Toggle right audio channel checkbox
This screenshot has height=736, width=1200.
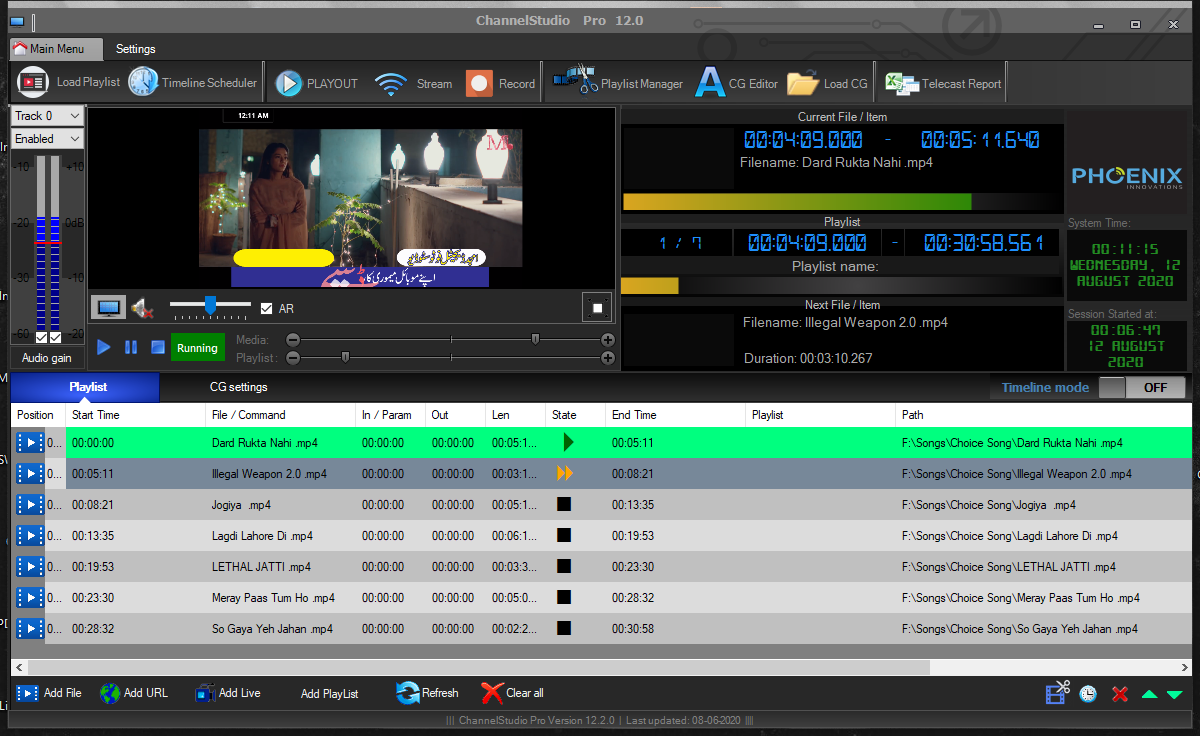55,337
